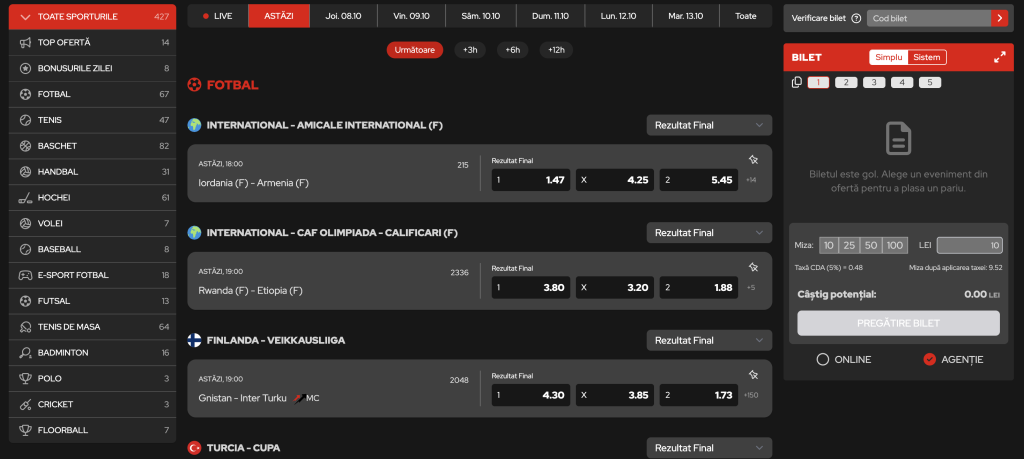1024x459 pixels.
Task: Open the E-Sport Fotbal gamepad icon
Action: [25, 275]
